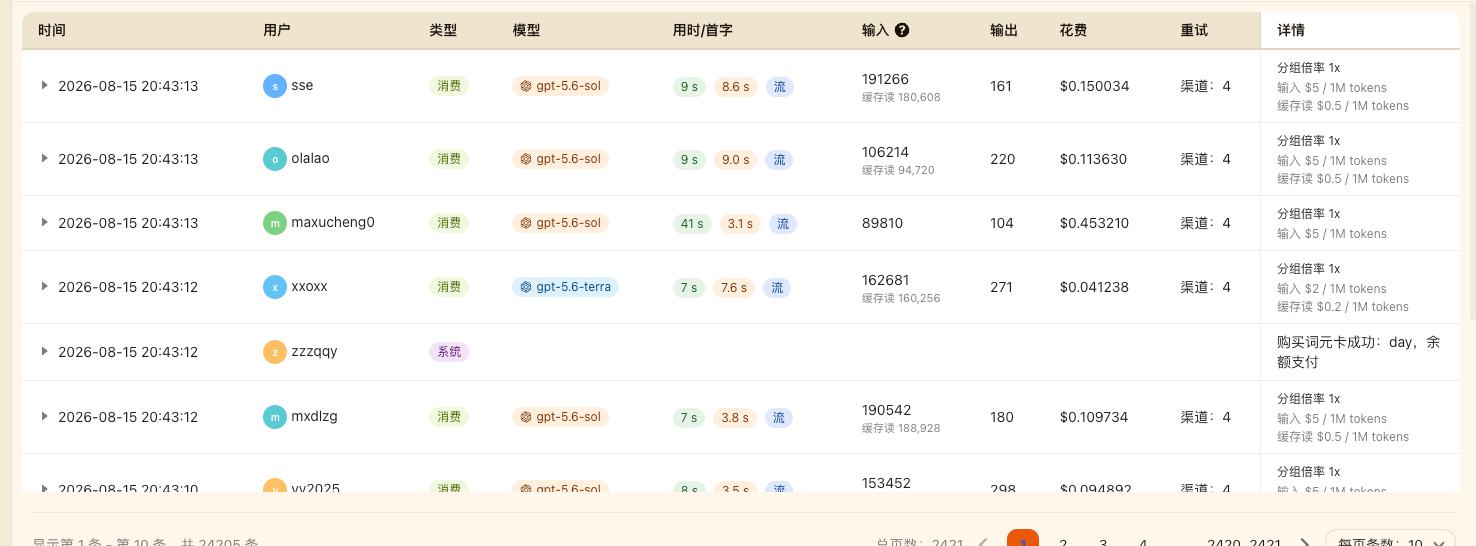Click the previous page arrow in pagination
The image size is (1476, 546).
click(x=983, y=540)
